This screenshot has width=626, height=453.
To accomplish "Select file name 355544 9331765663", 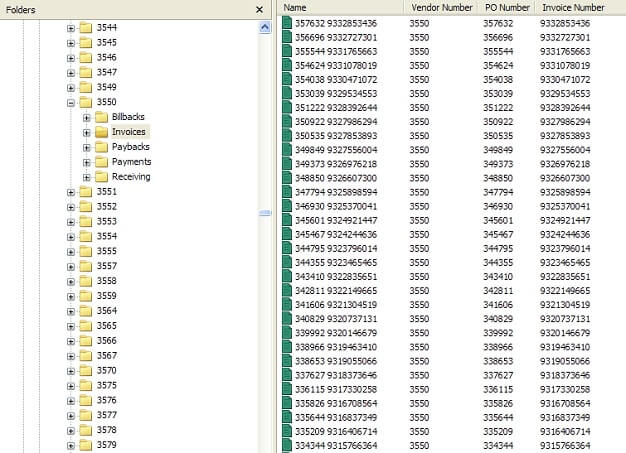I will 336,51.
